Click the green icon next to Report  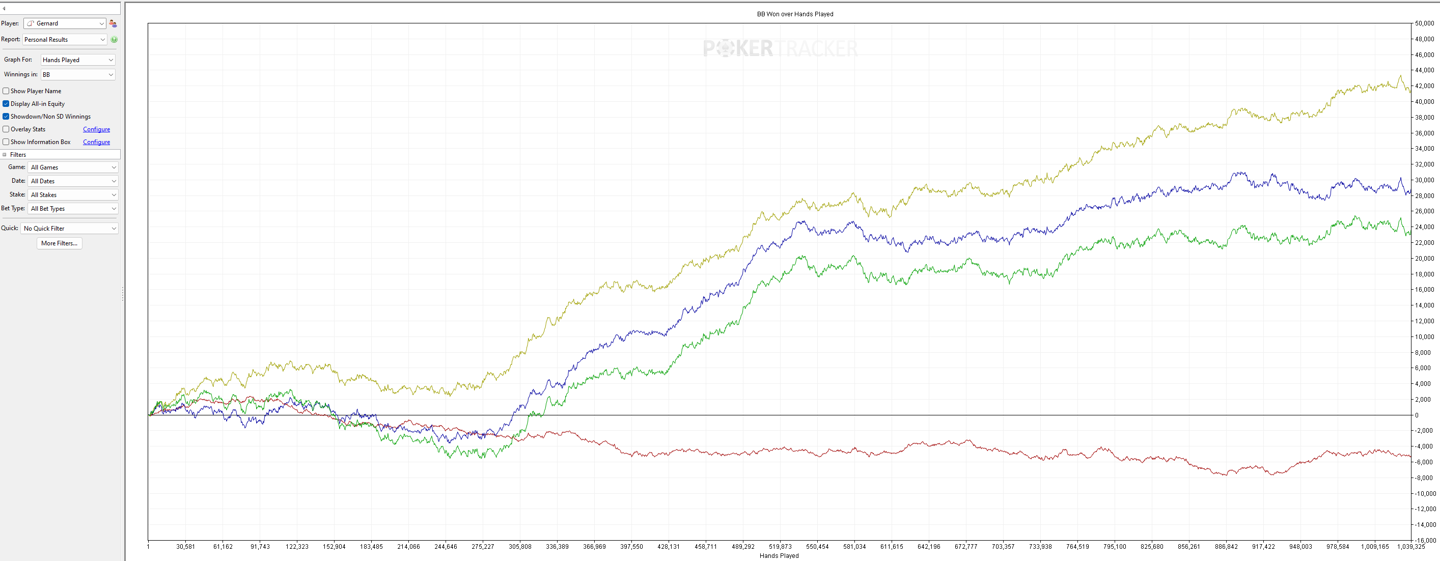pos(114,40)
